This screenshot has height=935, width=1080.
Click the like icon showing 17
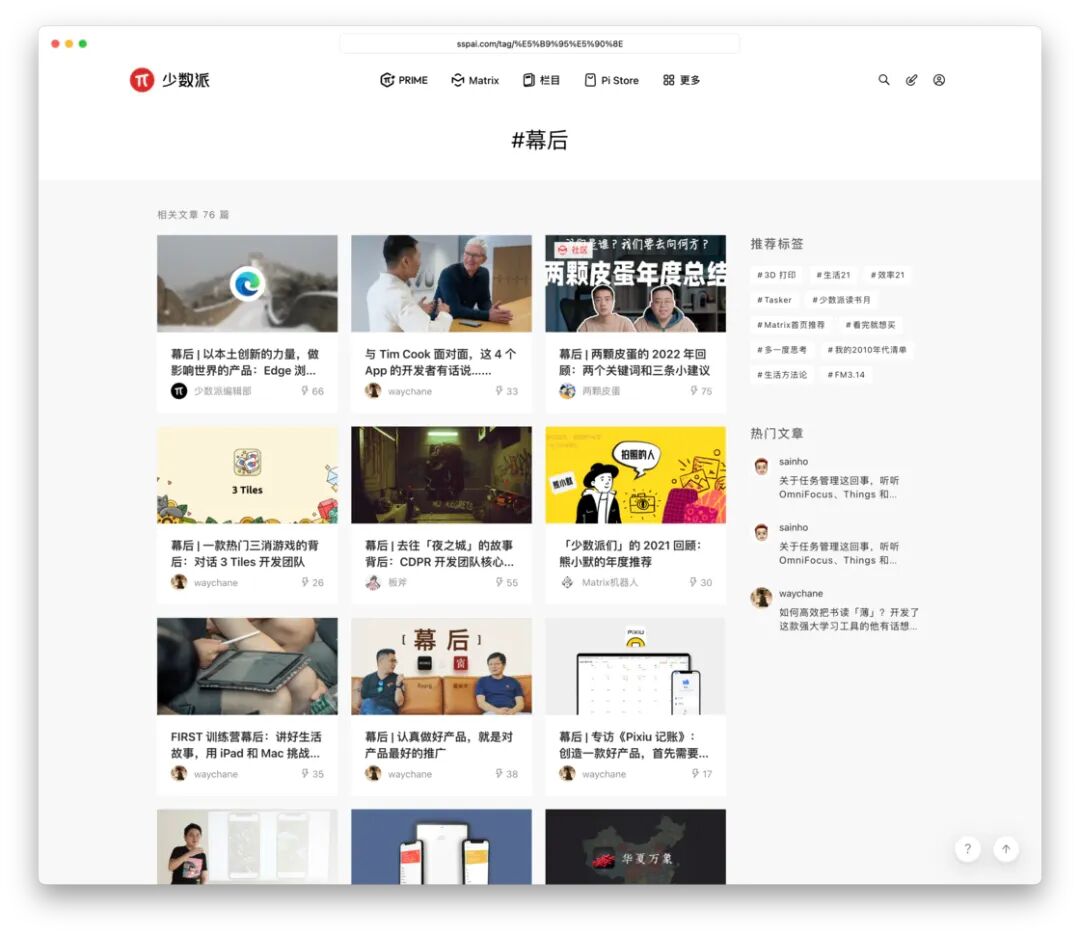(695, 774)
